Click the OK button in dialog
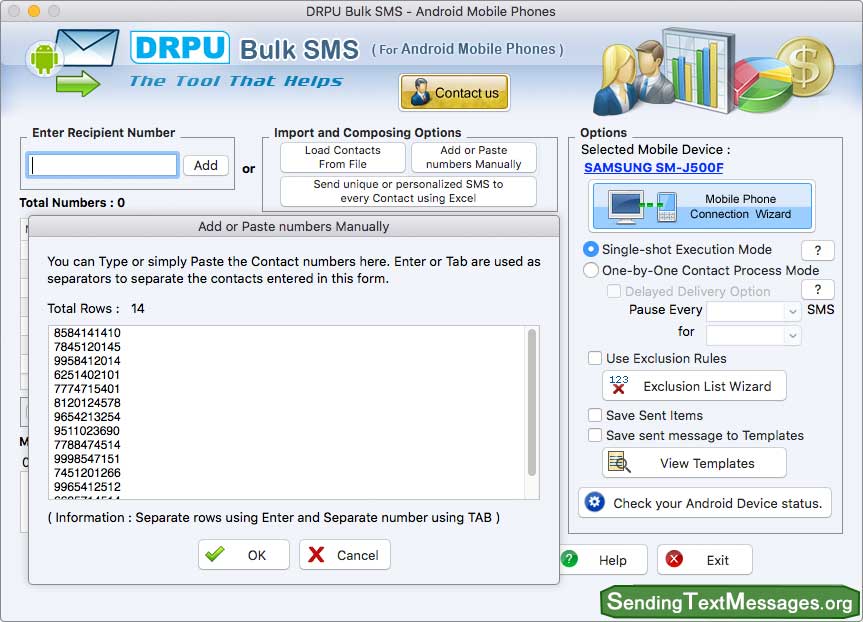This screenshot has height=622, width=863. (x=244, y=554)
